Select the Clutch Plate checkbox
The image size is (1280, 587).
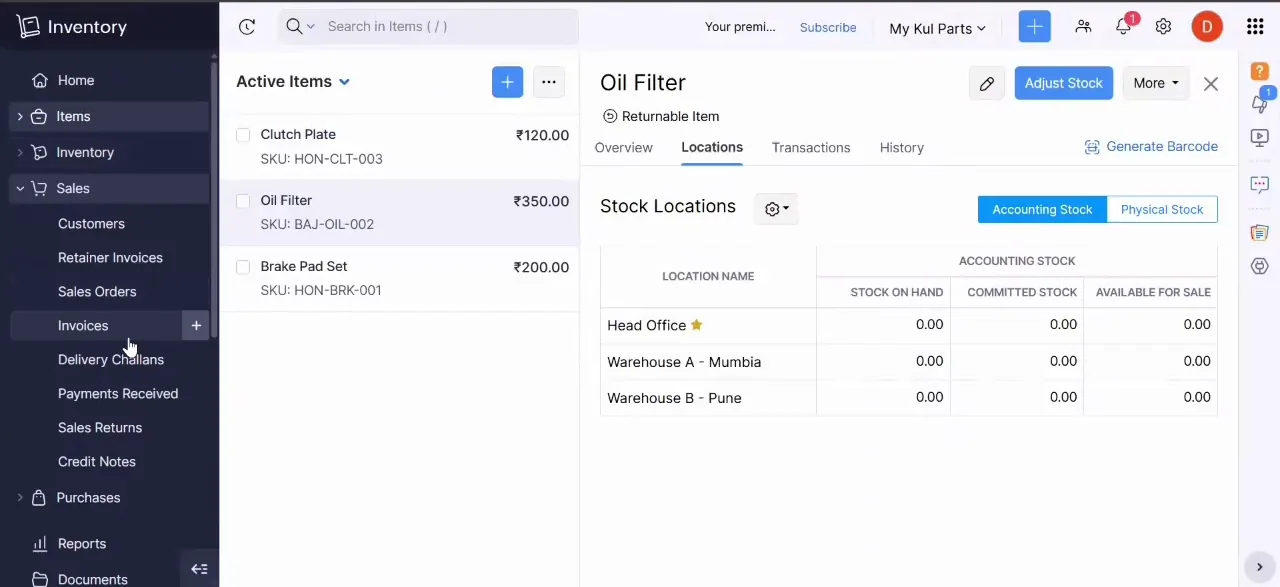(x=243, y=135)
